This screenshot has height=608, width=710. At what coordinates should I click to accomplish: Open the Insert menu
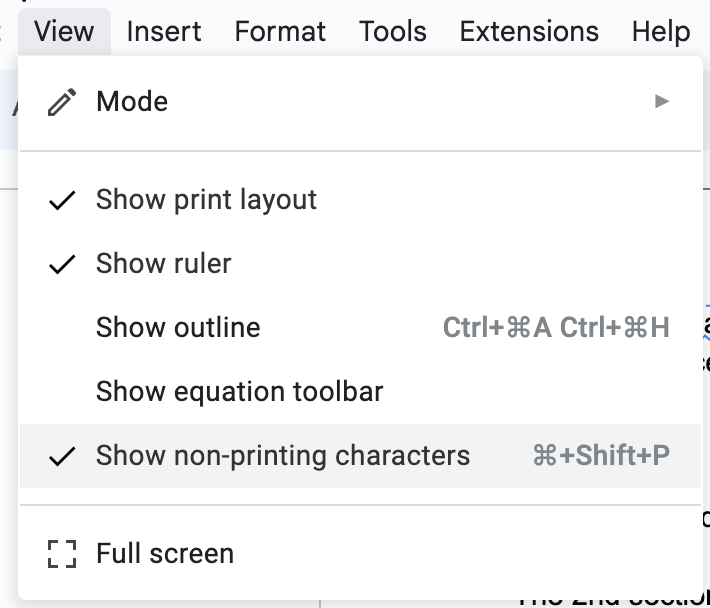164,32
